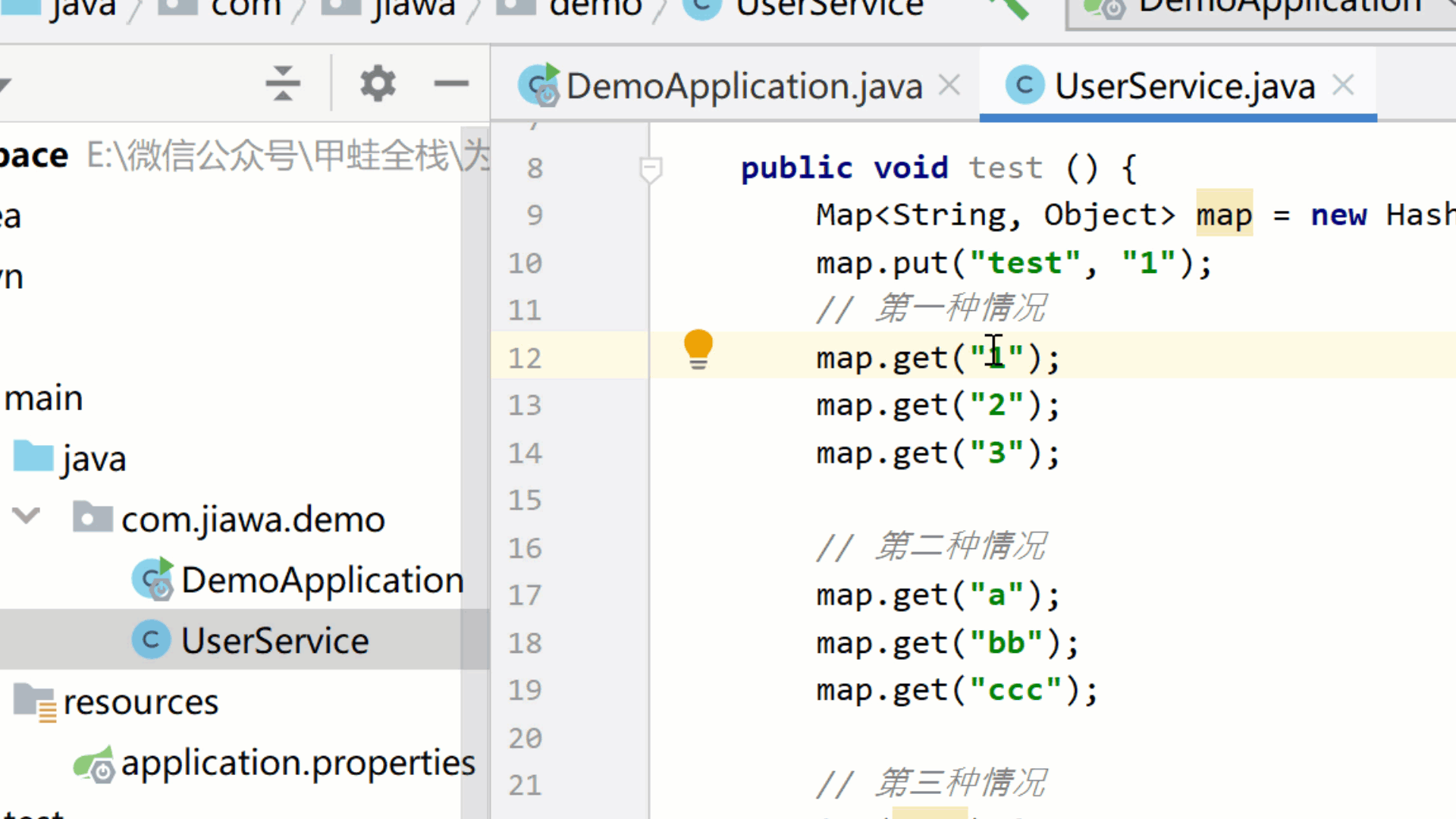Click the UserService class icon in project tree
This screenshot has height=819, width=1456.
pyautogui.click(x=151, y=641)
